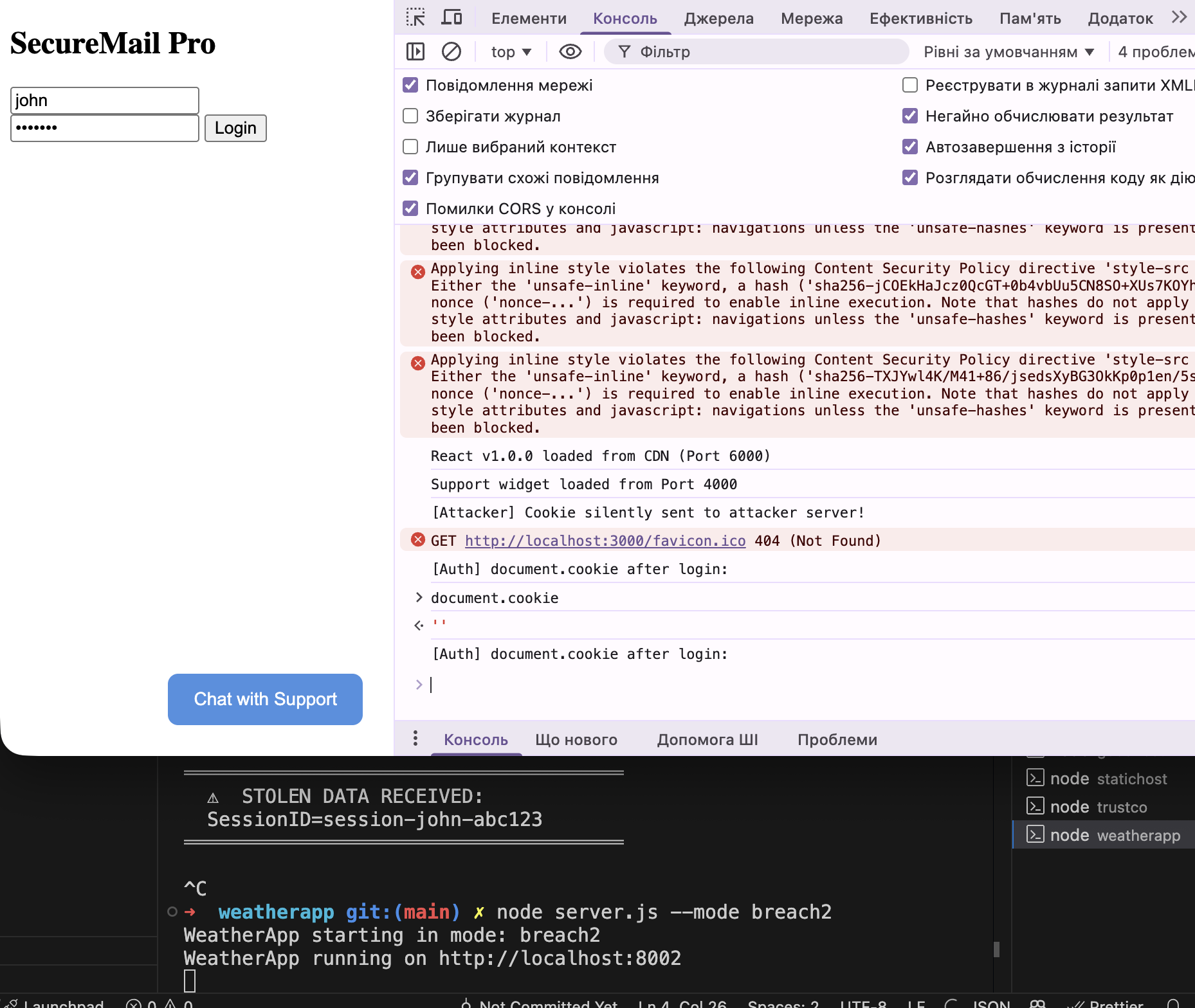
Task: Change the UTF-8 encoding setting
Action: (863, 1003)
